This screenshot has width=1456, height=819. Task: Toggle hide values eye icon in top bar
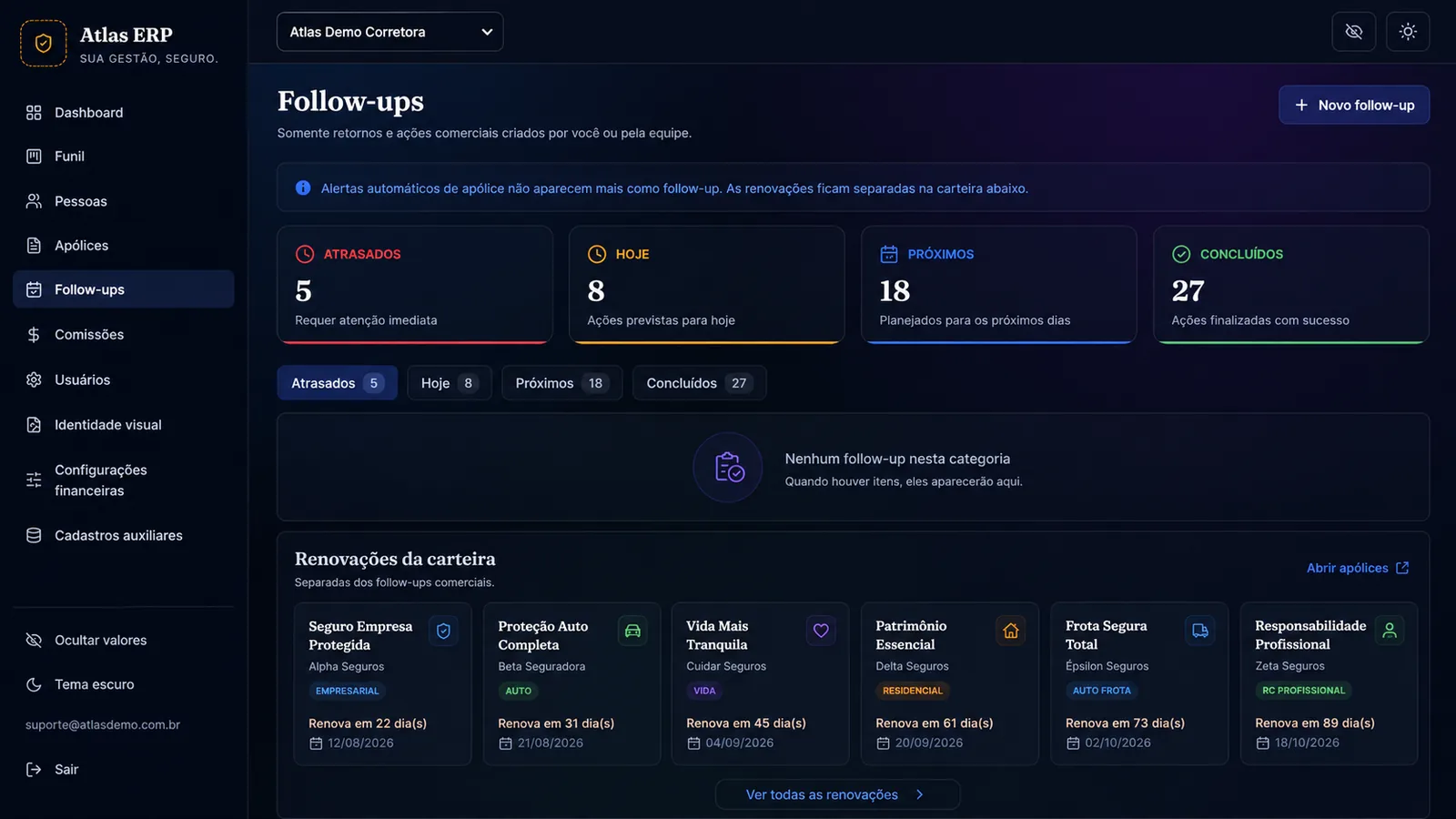(x=1354, y=32)
